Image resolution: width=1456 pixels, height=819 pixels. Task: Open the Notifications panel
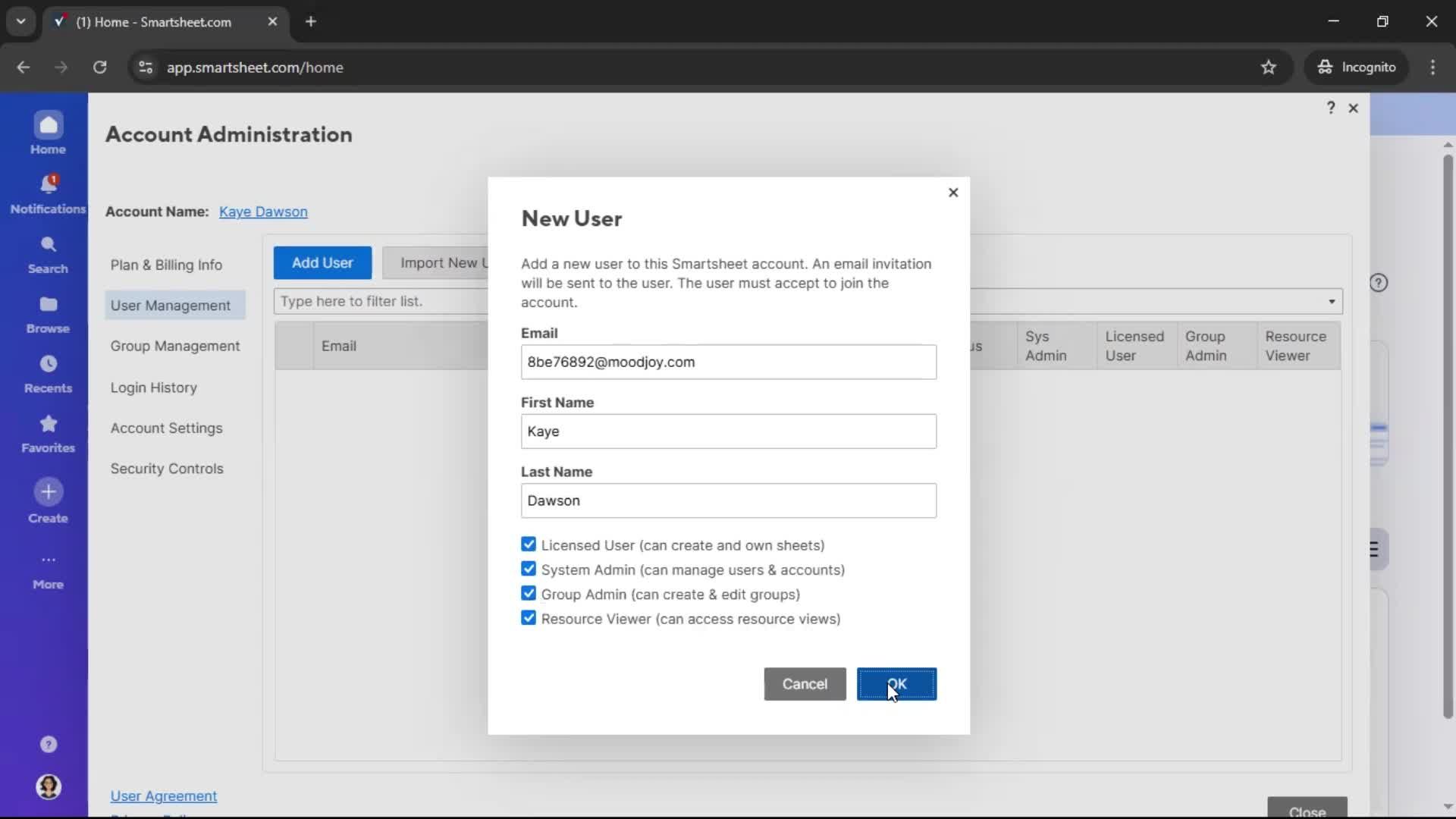point(48,192)
